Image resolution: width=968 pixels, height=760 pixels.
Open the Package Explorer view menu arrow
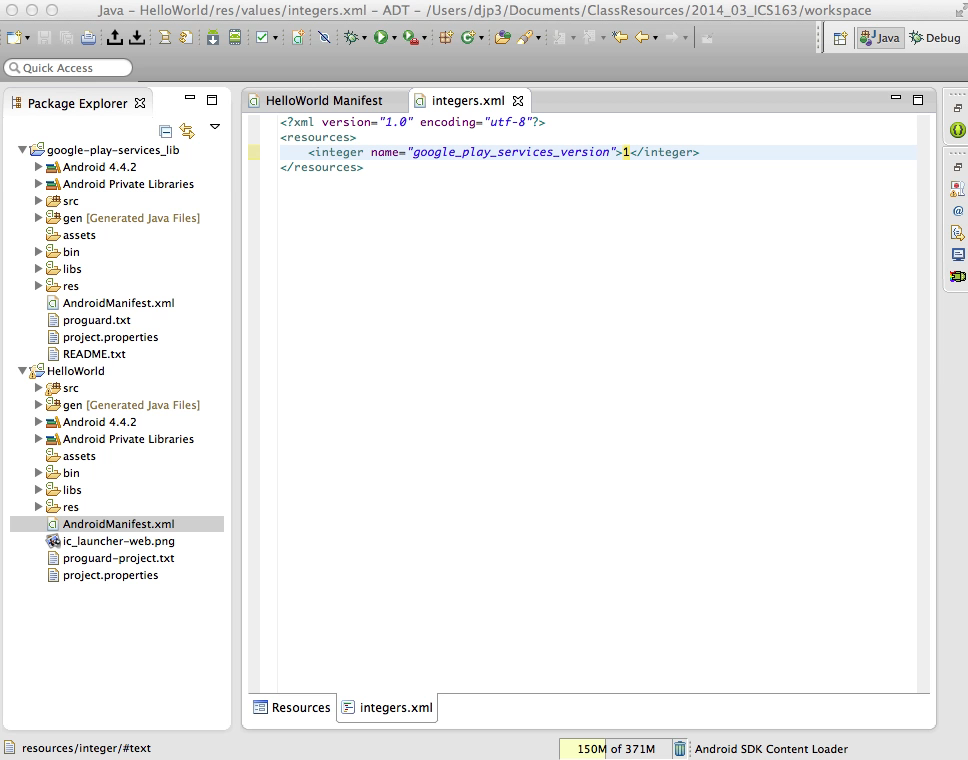coord(215,127)
